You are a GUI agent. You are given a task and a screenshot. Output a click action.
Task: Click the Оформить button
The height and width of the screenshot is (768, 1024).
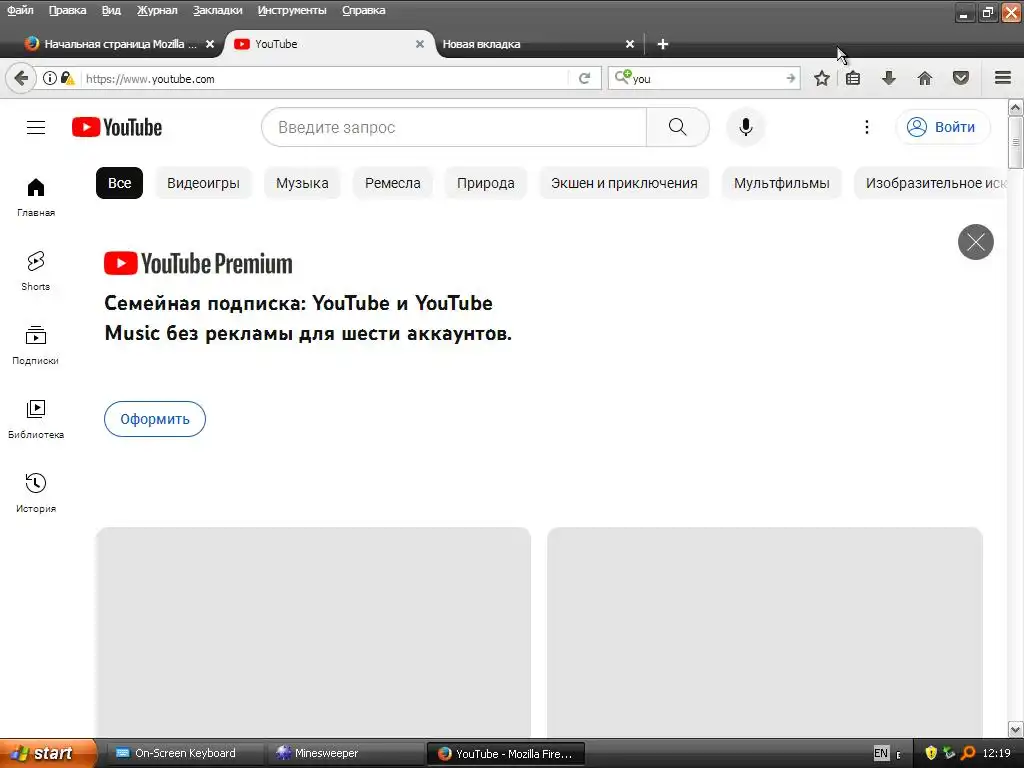(x=155, y=419)
